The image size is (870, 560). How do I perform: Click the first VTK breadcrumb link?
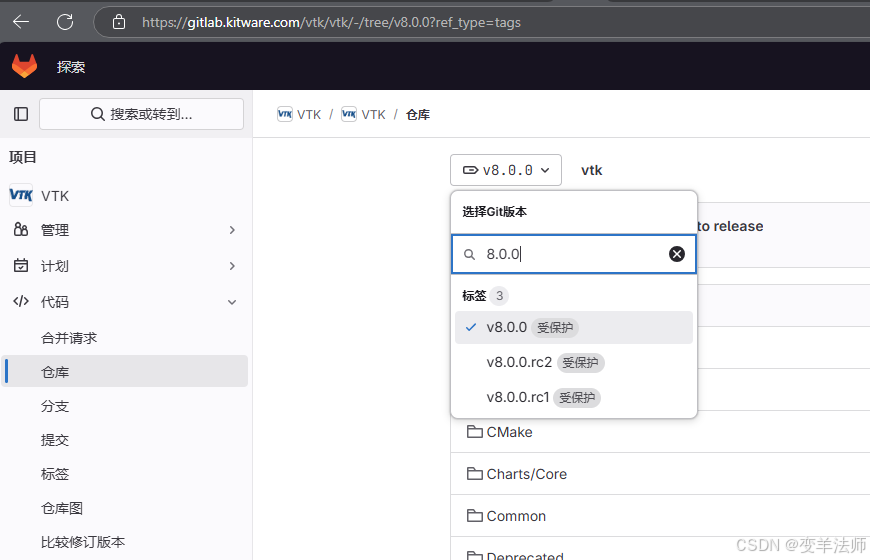coord(308,114)
